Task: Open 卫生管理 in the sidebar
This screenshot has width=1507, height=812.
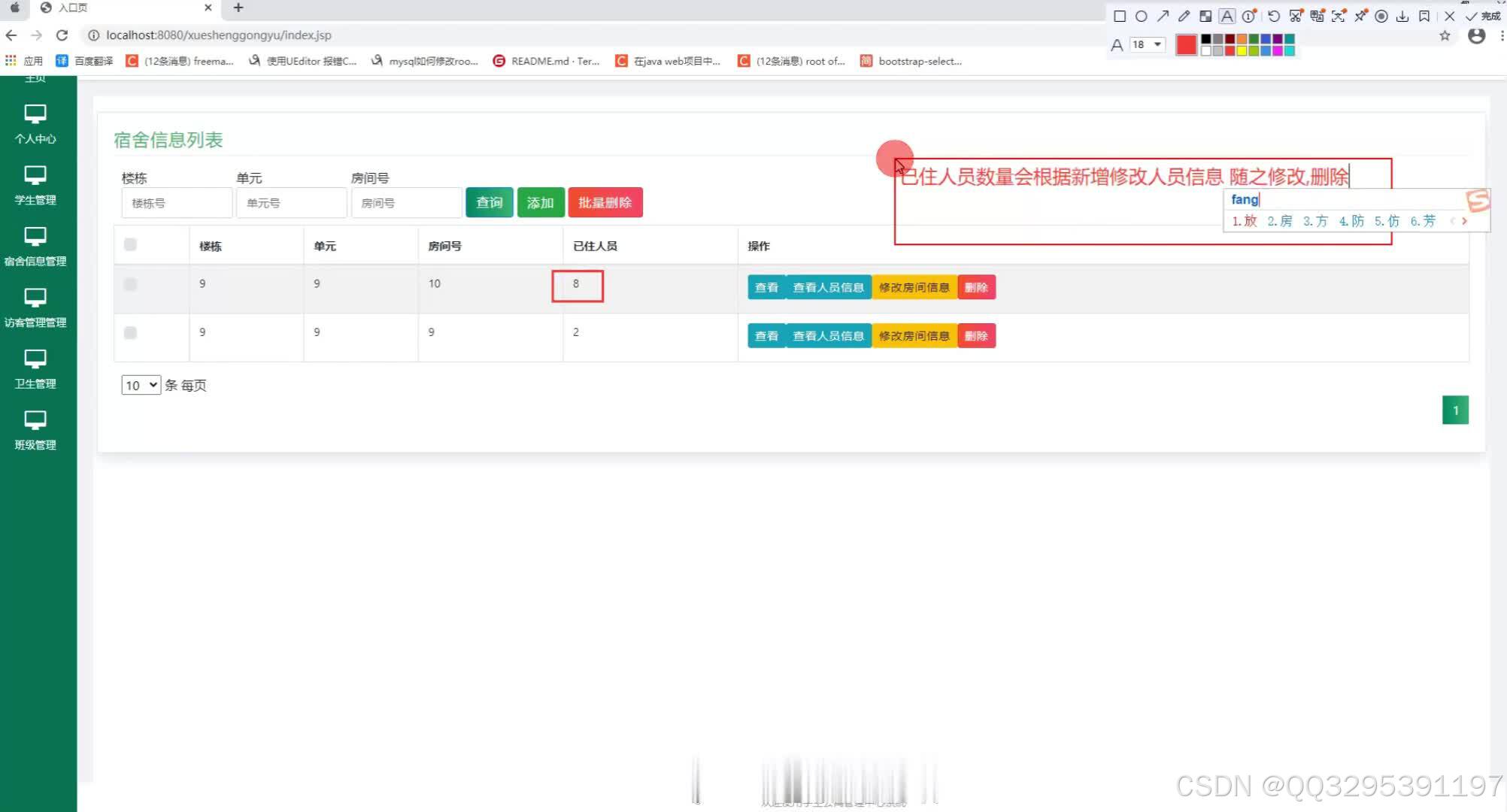Action: click(35, 369)
